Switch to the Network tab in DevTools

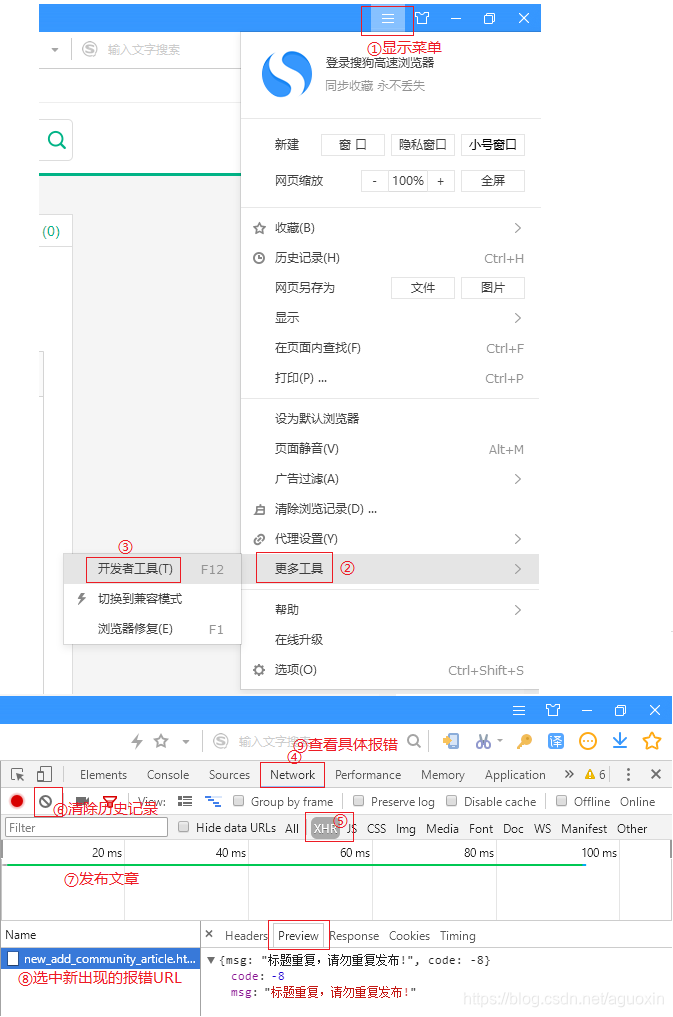[292, 775]
